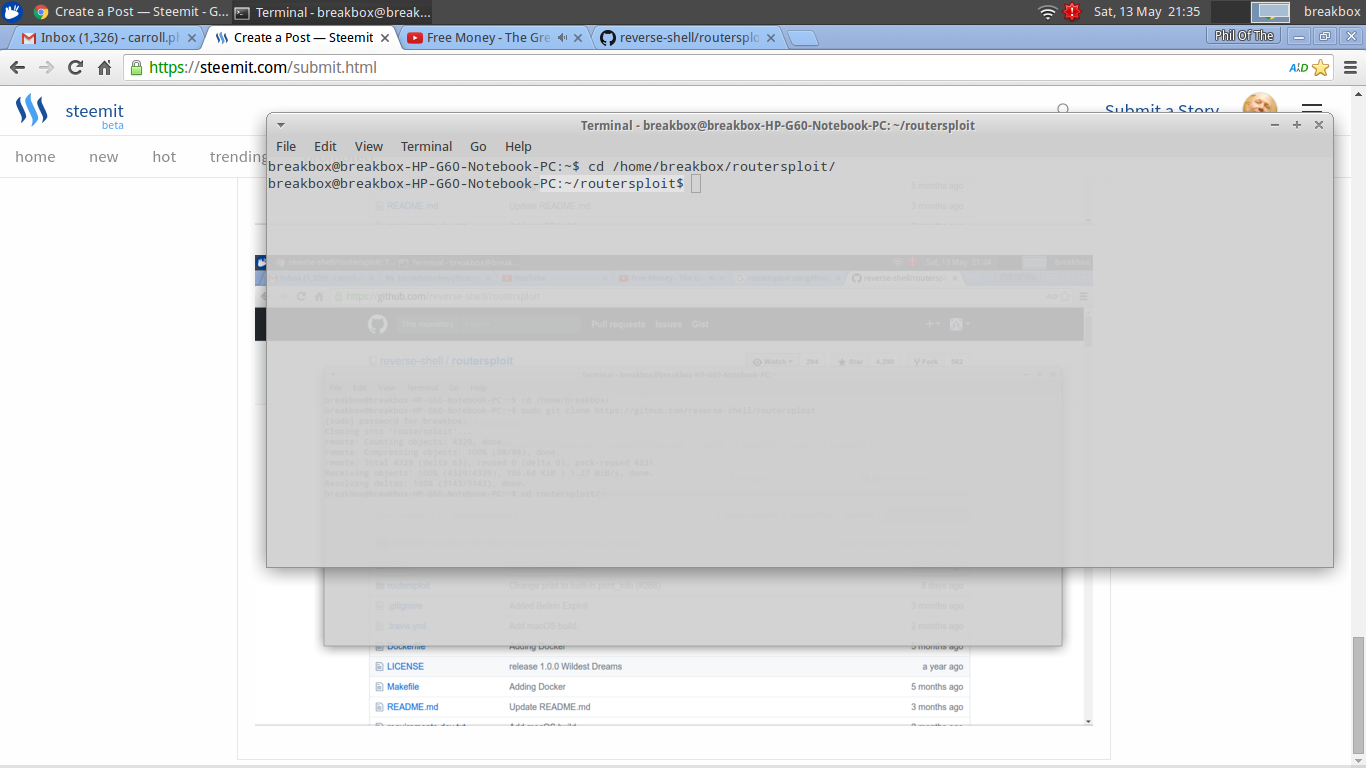Click LICENSE in the embedded GitHub screenshot
The image size is (1366, 768).
click(x=405, y=666)
